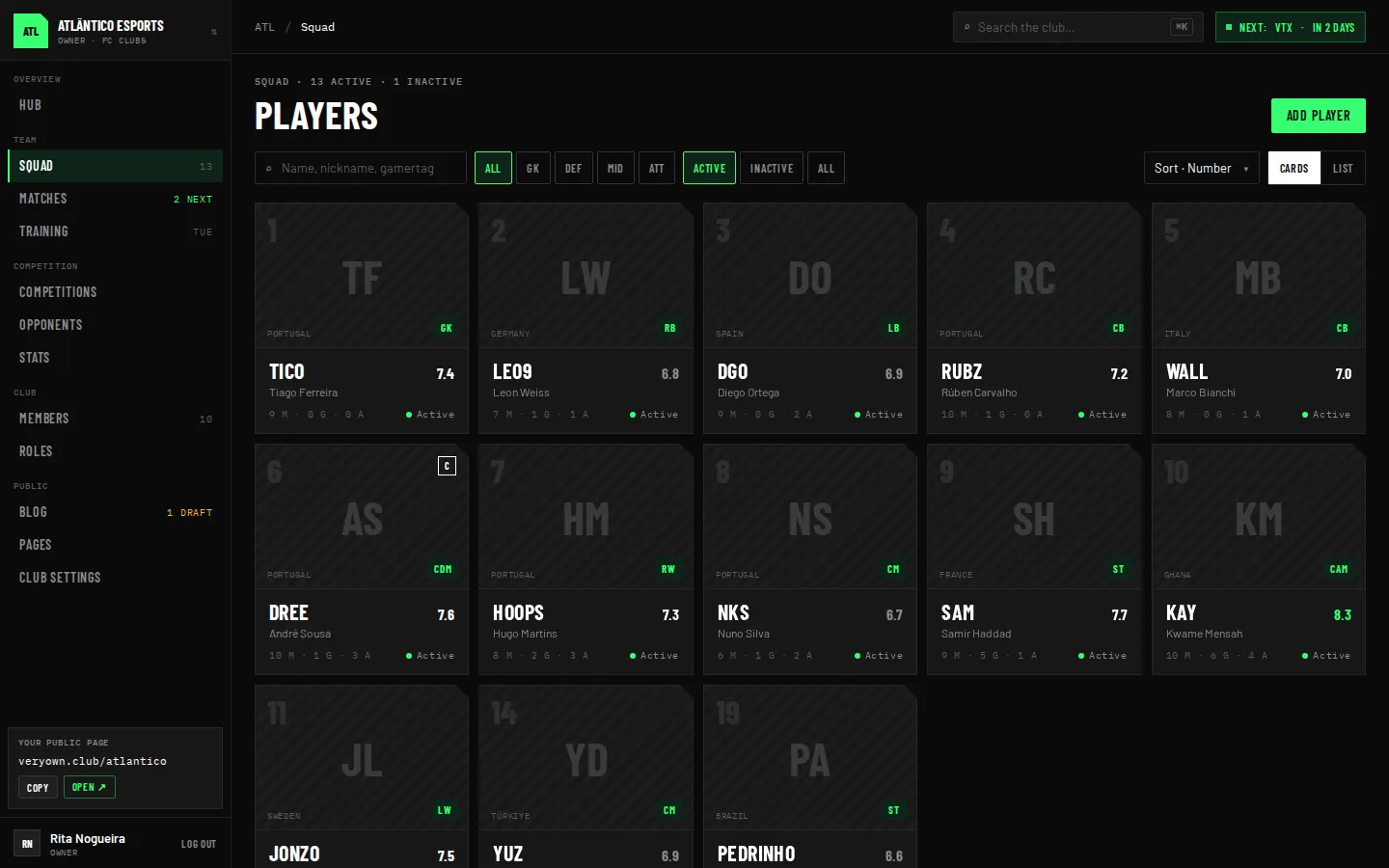Click the Add Player button
Screen dimensions: 1389x868
(1318, 116)
